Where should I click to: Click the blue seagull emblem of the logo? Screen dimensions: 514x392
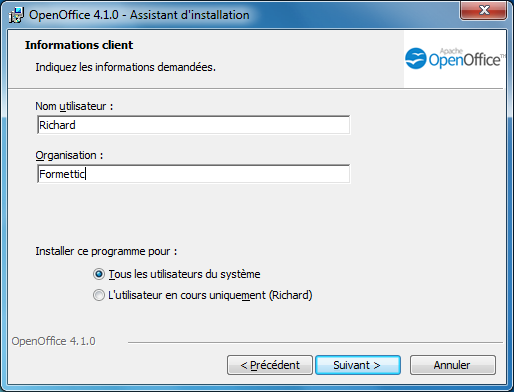416,59
